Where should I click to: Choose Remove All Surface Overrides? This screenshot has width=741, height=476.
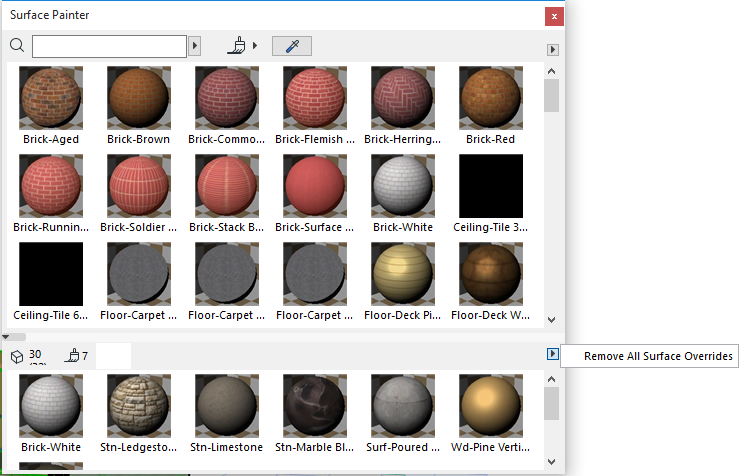click(x=658, y=356)
